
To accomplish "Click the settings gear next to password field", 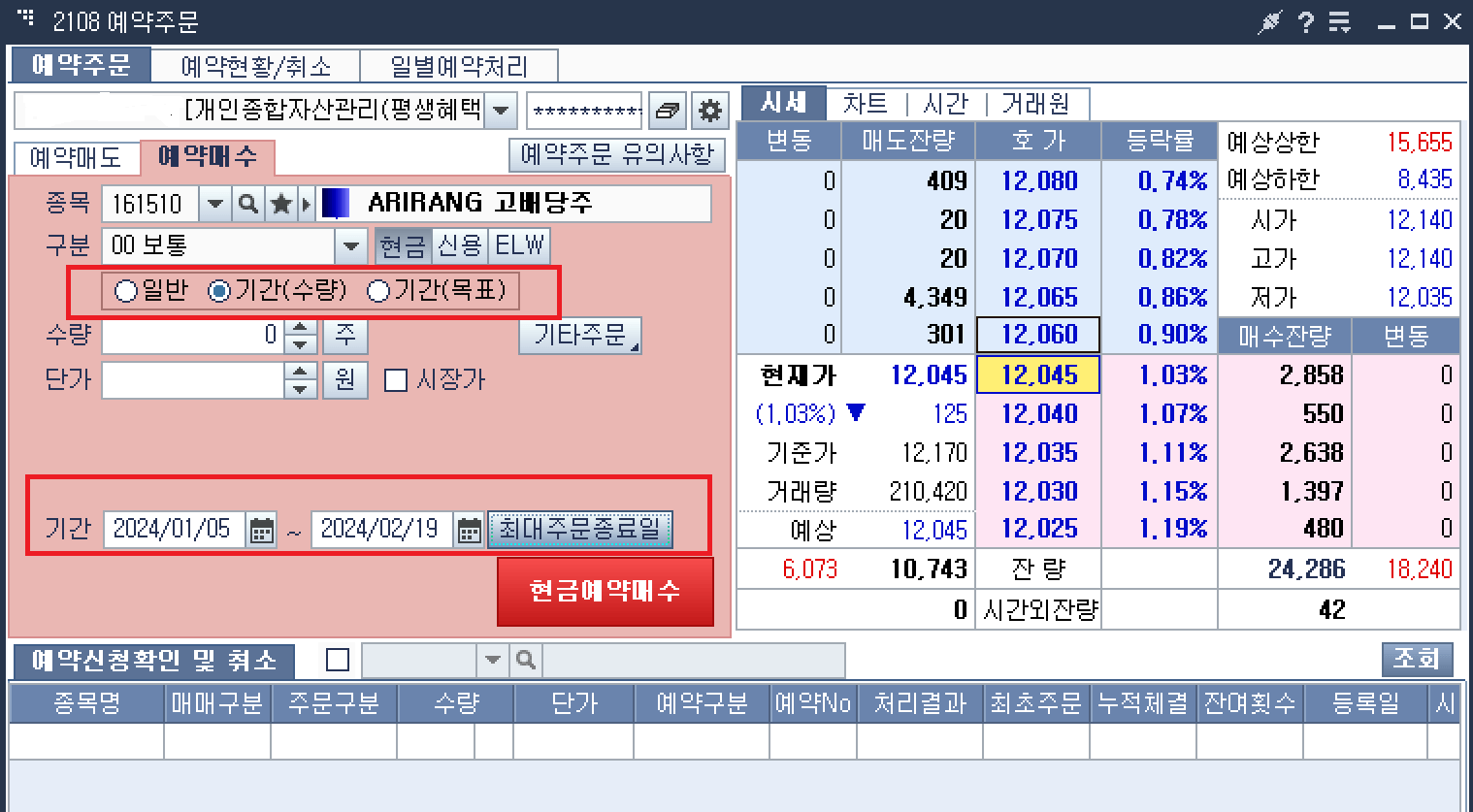I will [709, 111].
